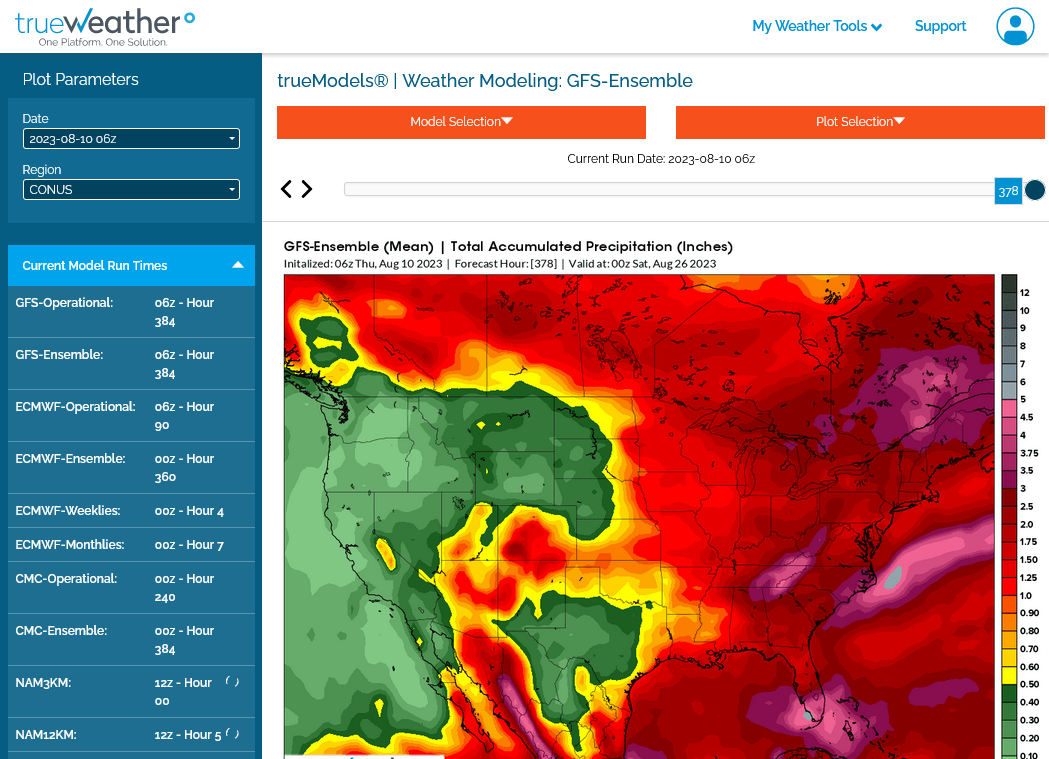Select the NAM3KM model run row
This screenshot has height=759, width=1049.
point(131,692)
